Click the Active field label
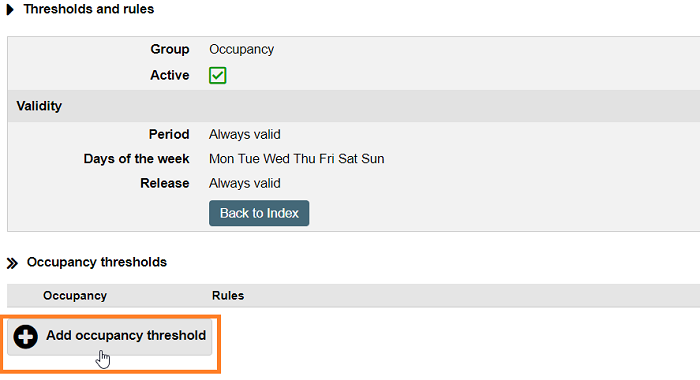 pyautogui.click(x=170, y=75)
